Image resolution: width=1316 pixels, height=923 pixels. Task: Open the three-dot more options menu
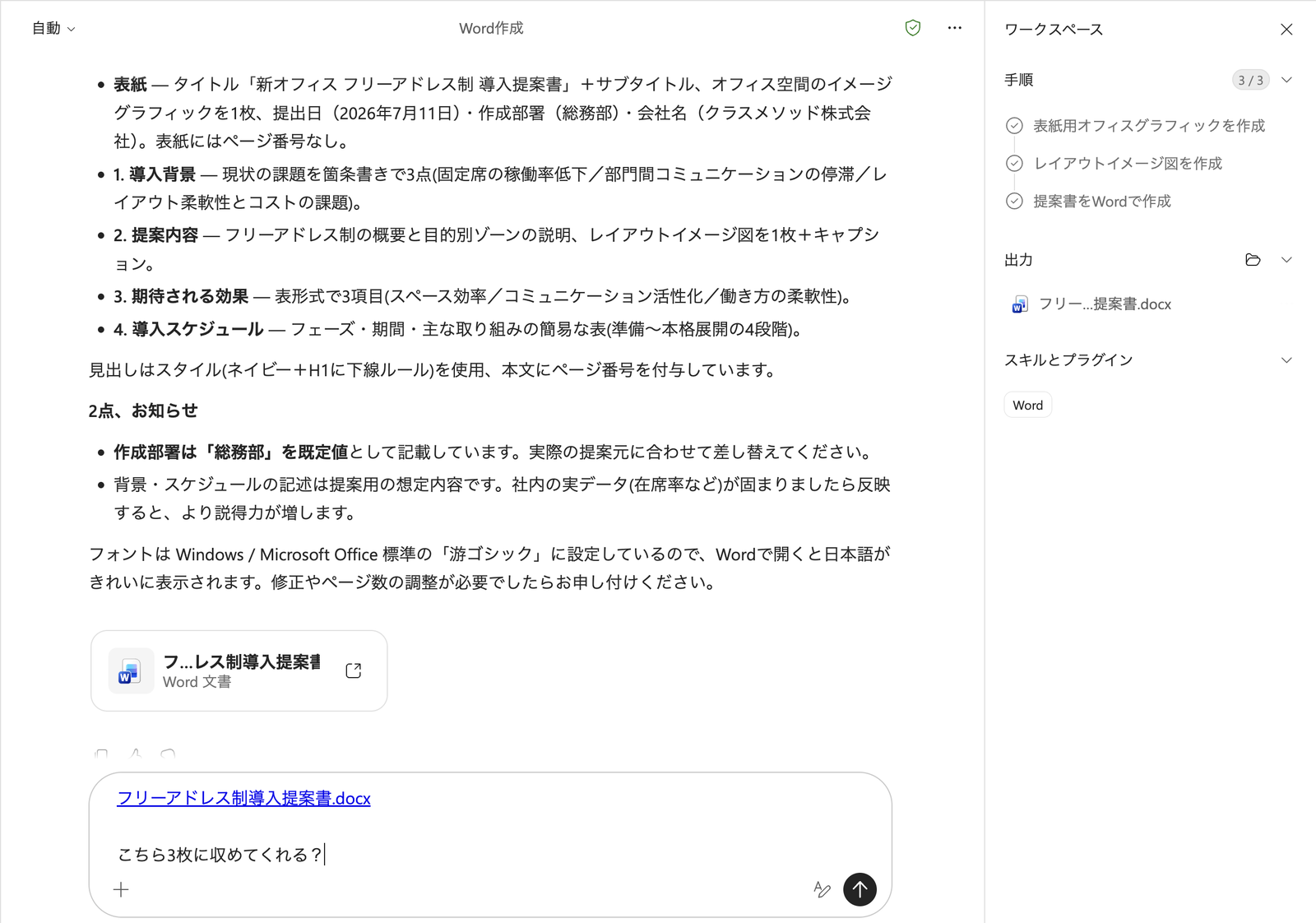pyautogui.click(x=954, y=28)
